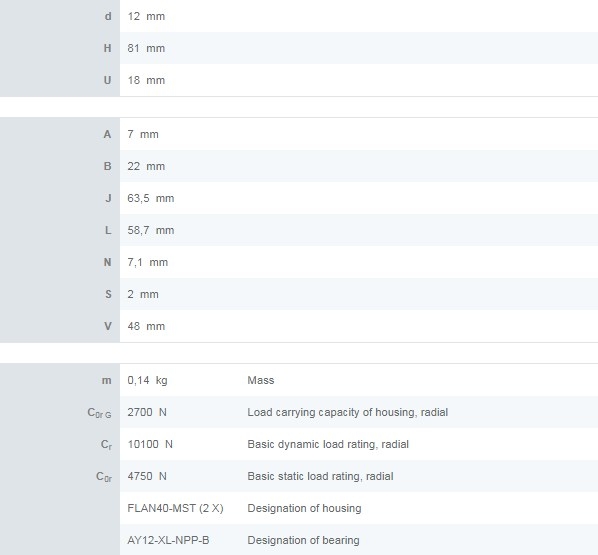Click the V 48 mm value

[x=146, y=326]
